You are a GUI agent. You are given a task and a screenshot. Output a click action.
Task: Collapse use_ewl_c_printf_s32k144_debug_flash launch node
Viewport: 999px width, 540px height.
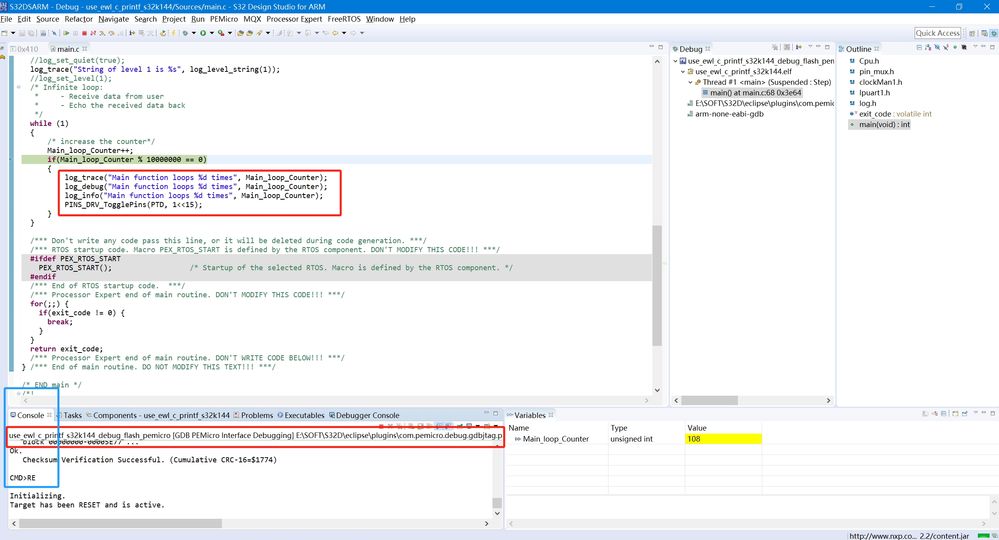[x=676, y=61]
